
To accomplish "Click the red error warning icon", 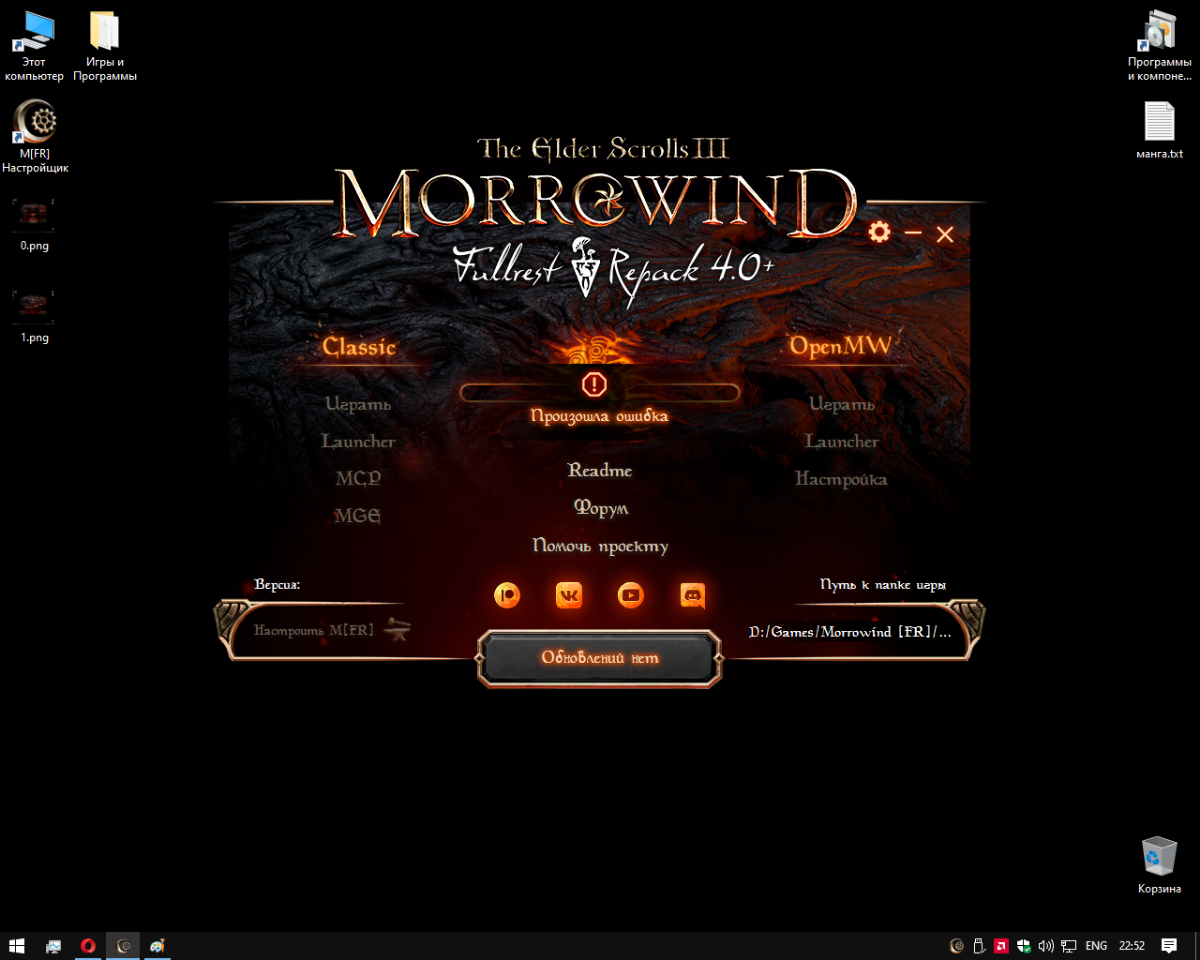I will click(x=594, y=384).
